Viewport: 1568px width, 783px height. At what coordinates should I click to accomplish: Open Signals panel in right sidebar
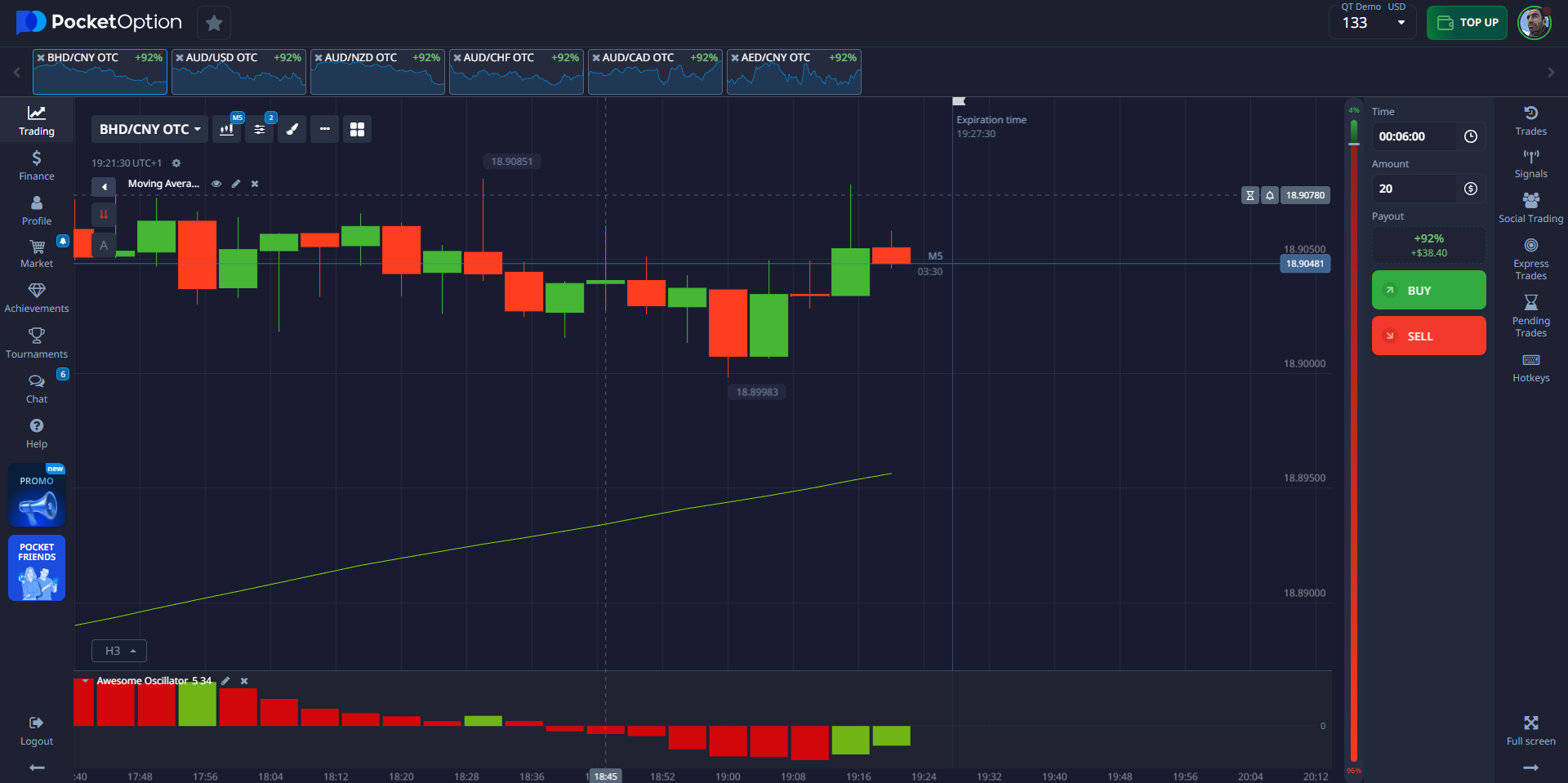coord(1530,164)
